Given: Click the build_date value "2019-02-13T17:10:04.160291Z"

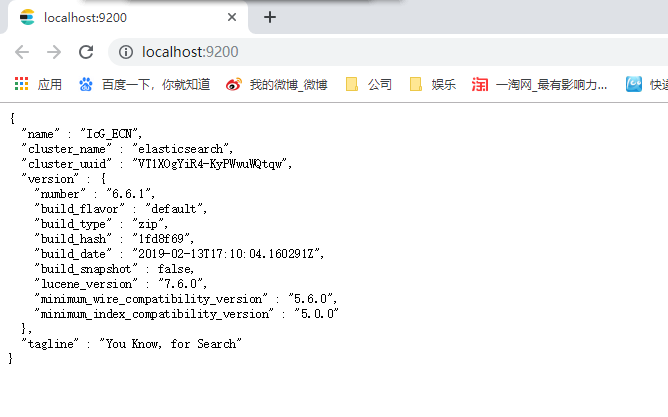Looking at the screenshot, I should coord(226,253).
